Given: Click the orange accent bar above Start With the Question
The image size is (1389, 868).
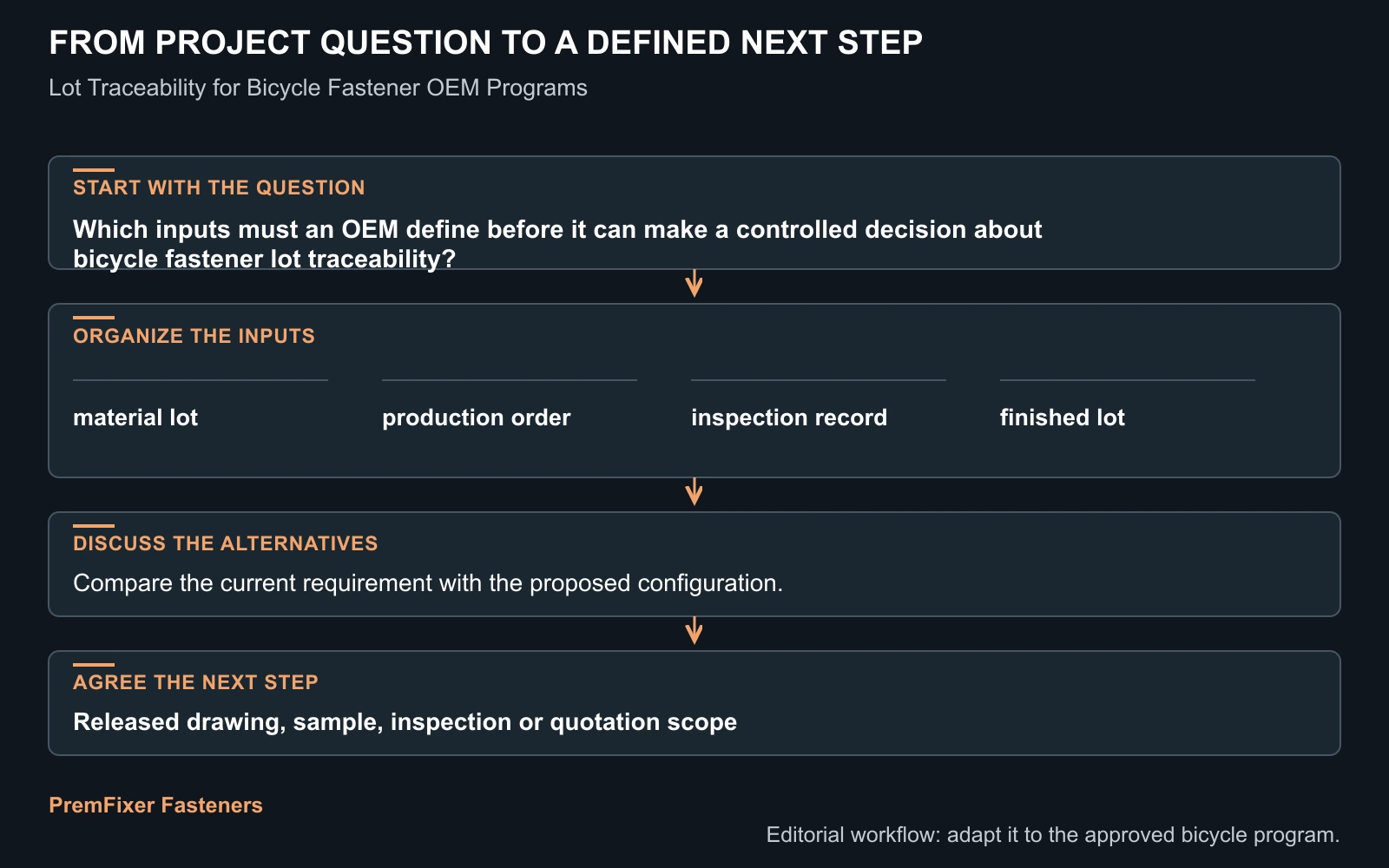Looking at the screenshot, I should pos(94,170).
